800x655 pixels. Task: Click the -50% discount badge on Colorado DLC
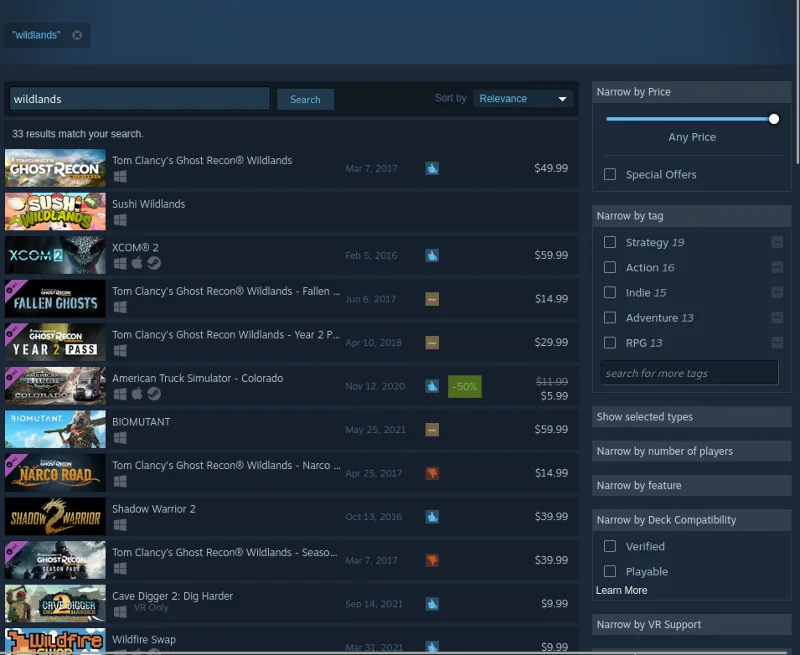[x=465, y=387]
